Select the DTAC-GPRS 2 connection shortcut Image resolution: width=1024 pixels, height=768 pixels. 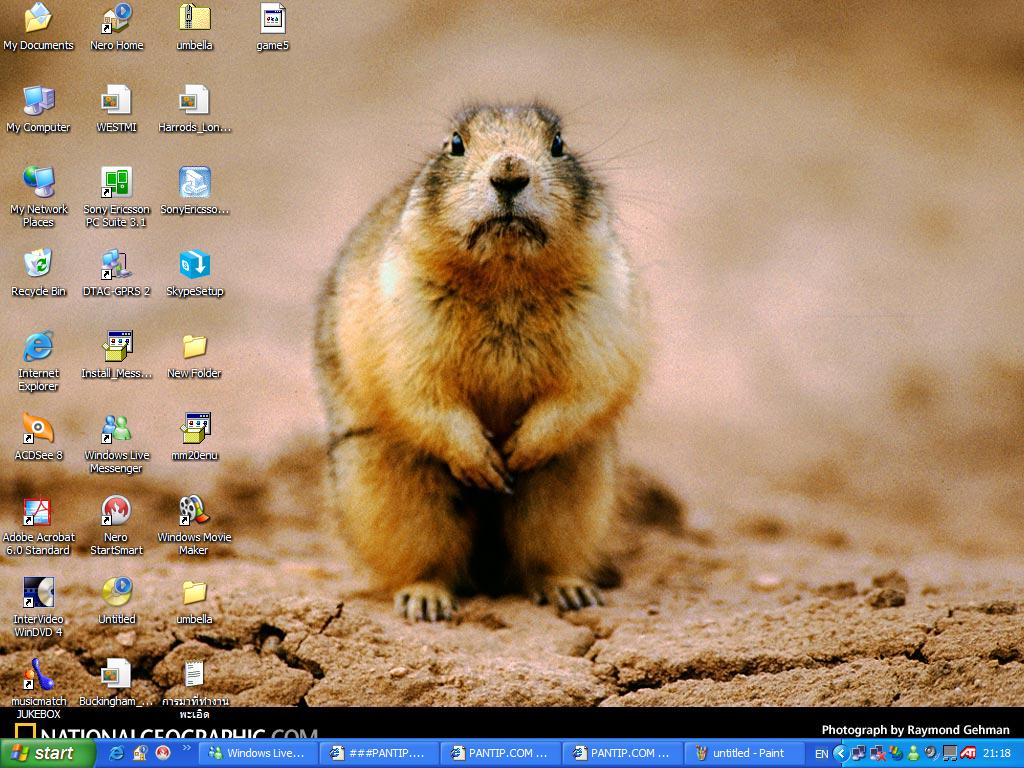tap(116, 274)
